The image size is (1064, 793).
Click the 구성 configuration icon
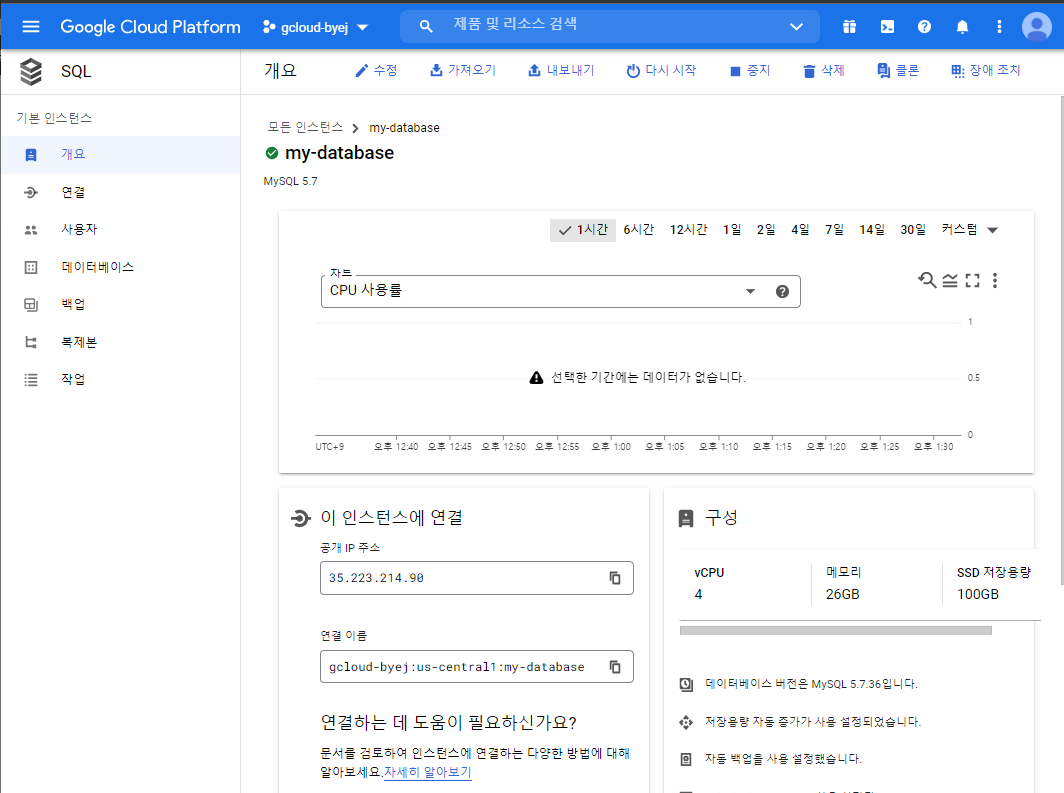[686, 519]
